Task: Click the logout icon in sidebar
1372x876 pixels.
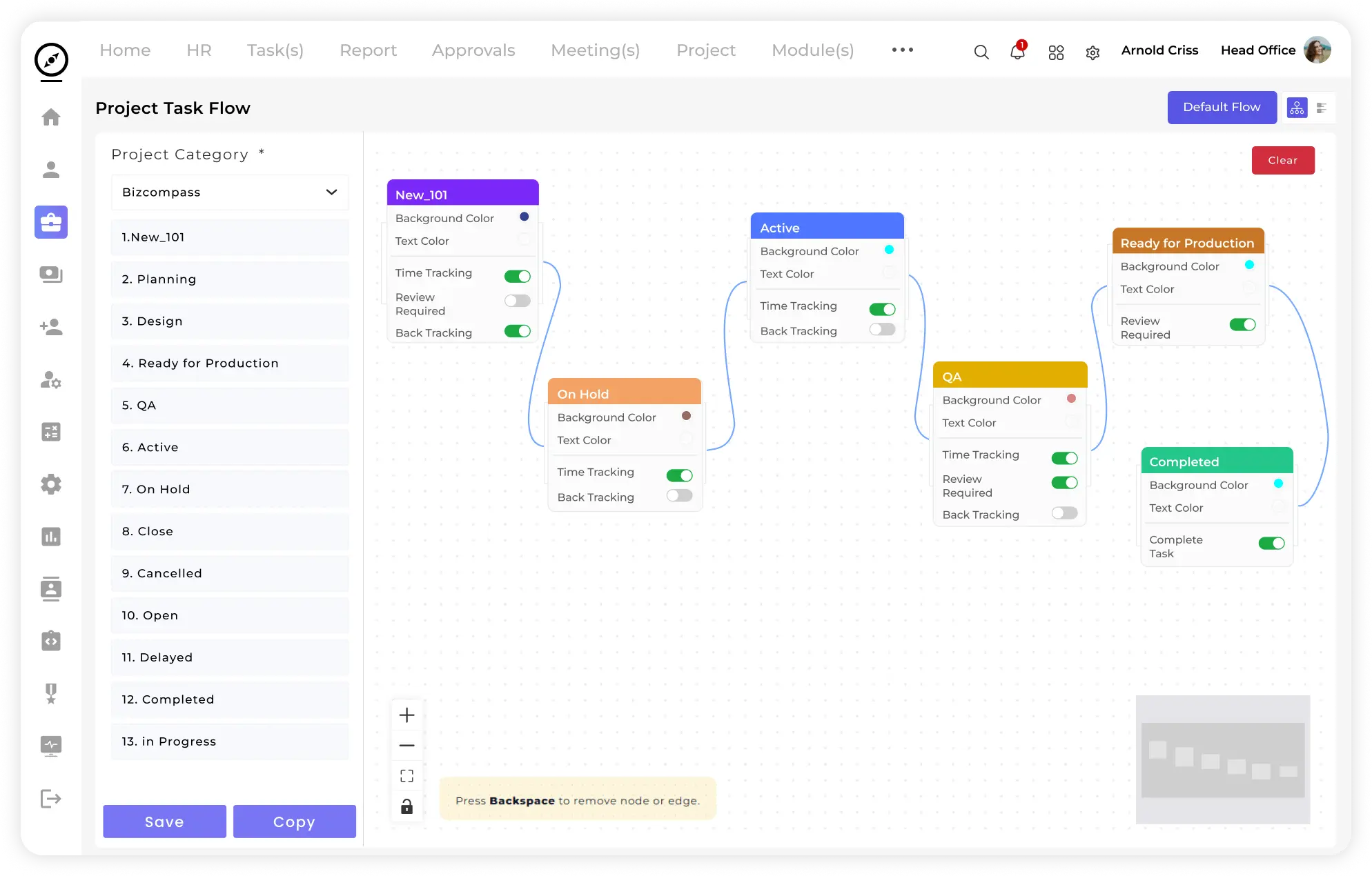Action: (x=51, y=799)
